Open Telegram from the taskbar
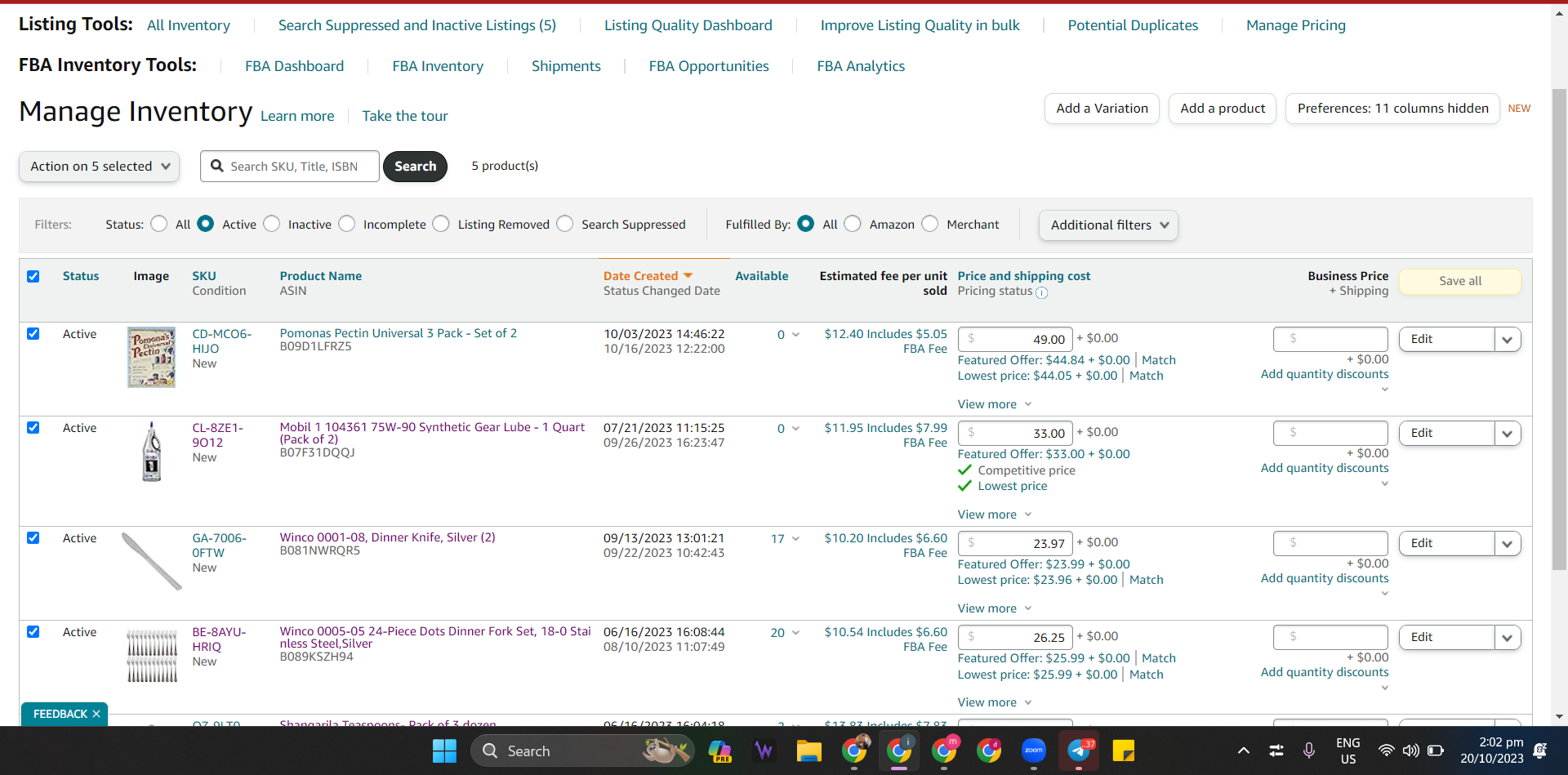Screen dimensions: 1568x775 click(x=1079, y=751)
